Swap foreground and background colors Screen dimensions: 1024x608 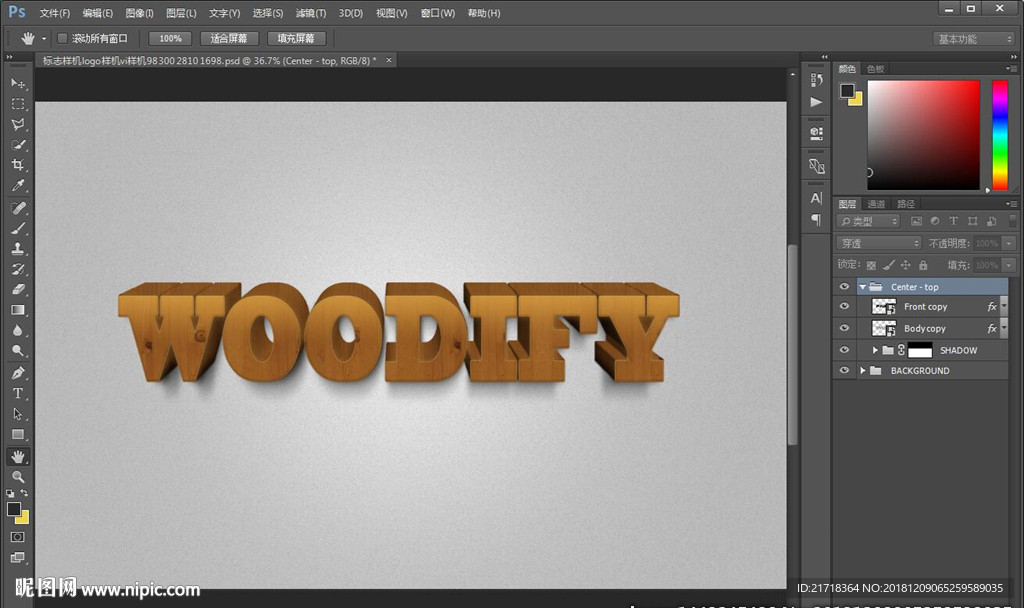click(24, 492)
